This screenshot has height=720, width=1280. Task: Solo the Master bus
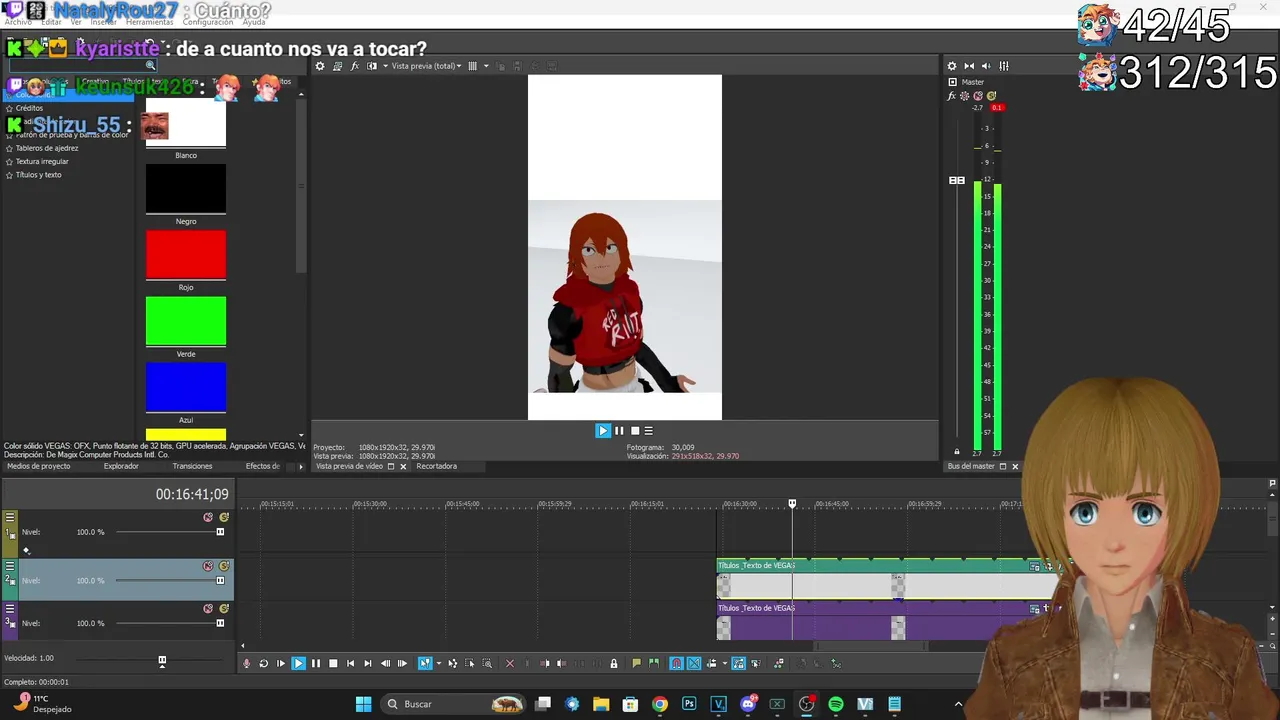click(x=991, y=96)
